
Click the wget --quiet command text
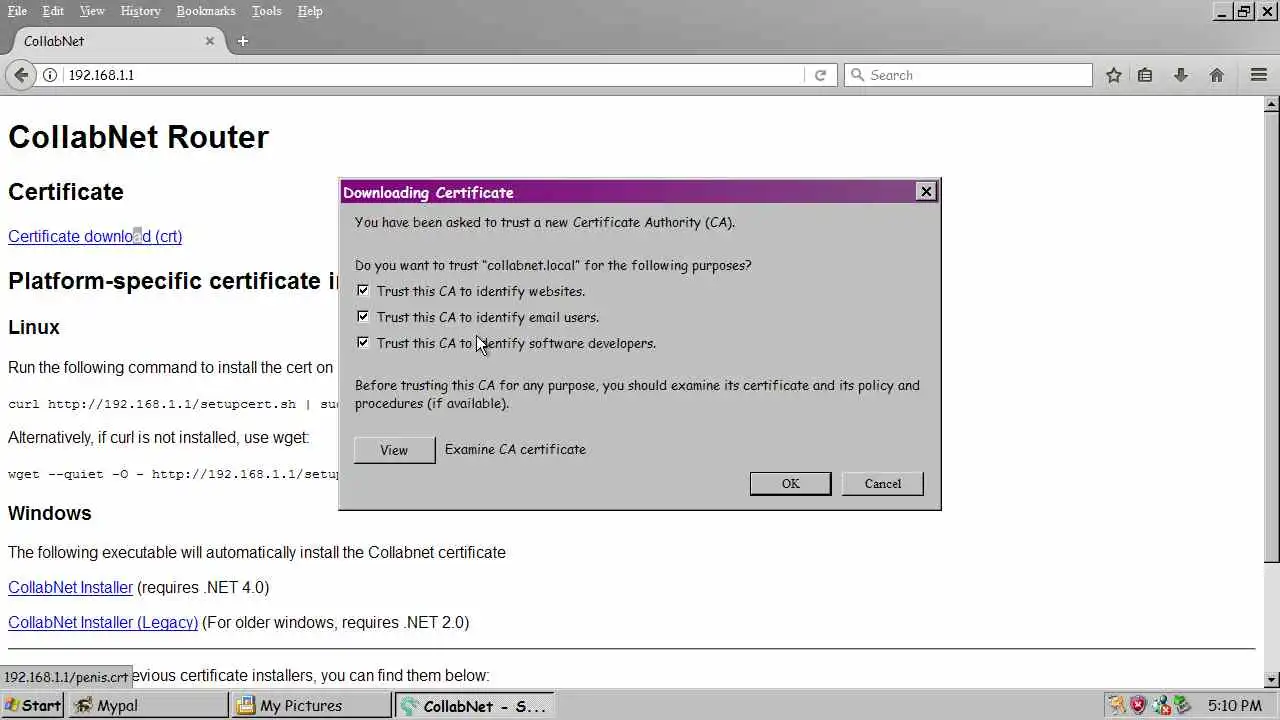click(x=173, y=474)
